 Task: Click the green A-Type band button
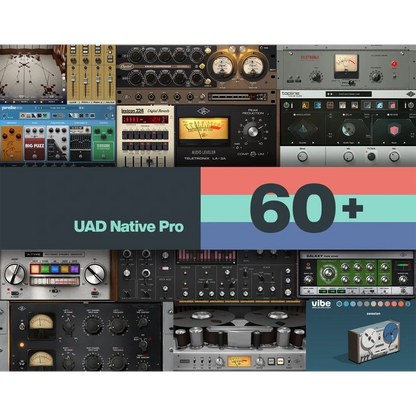click(45, 269)
